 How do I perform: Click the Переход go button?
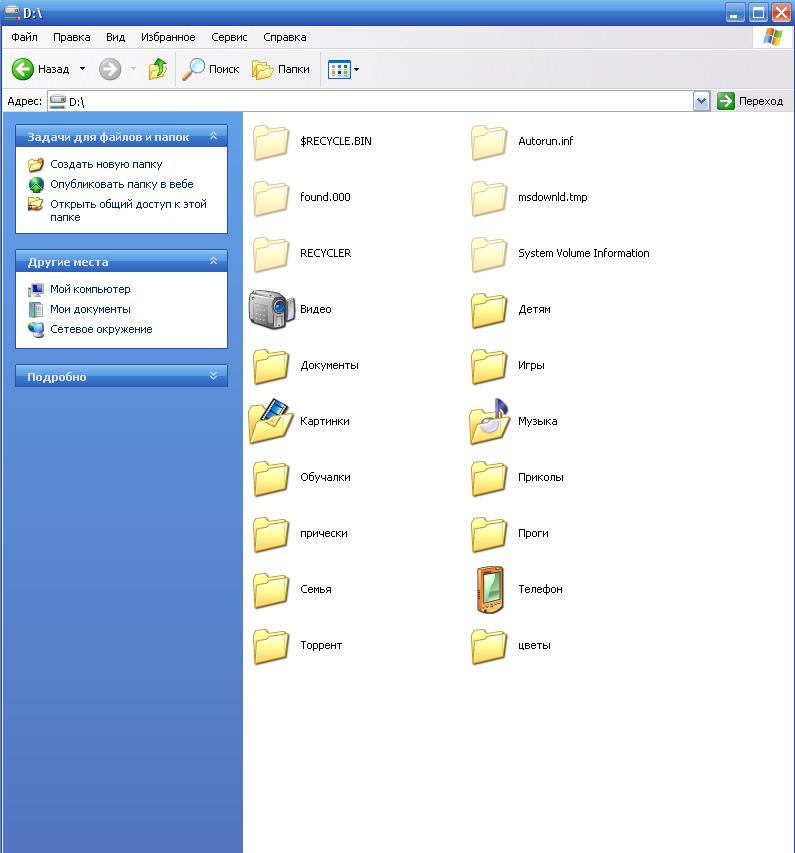750,101
